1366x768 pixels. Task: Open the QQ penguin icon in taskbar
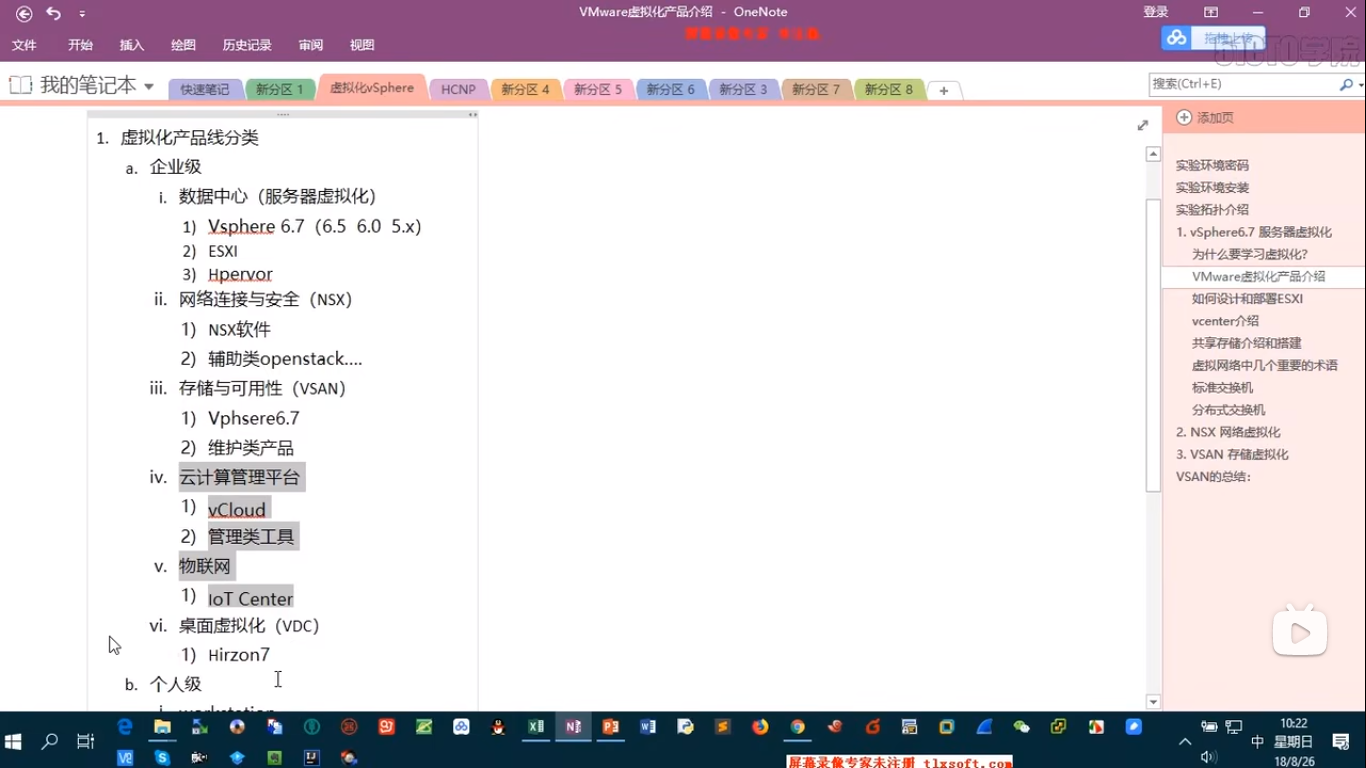498,727
